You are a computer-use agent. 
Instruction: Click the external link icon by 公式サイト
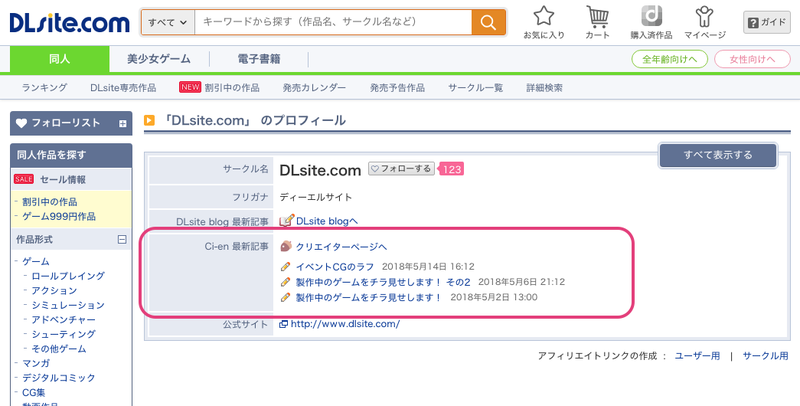coord(284,324)
